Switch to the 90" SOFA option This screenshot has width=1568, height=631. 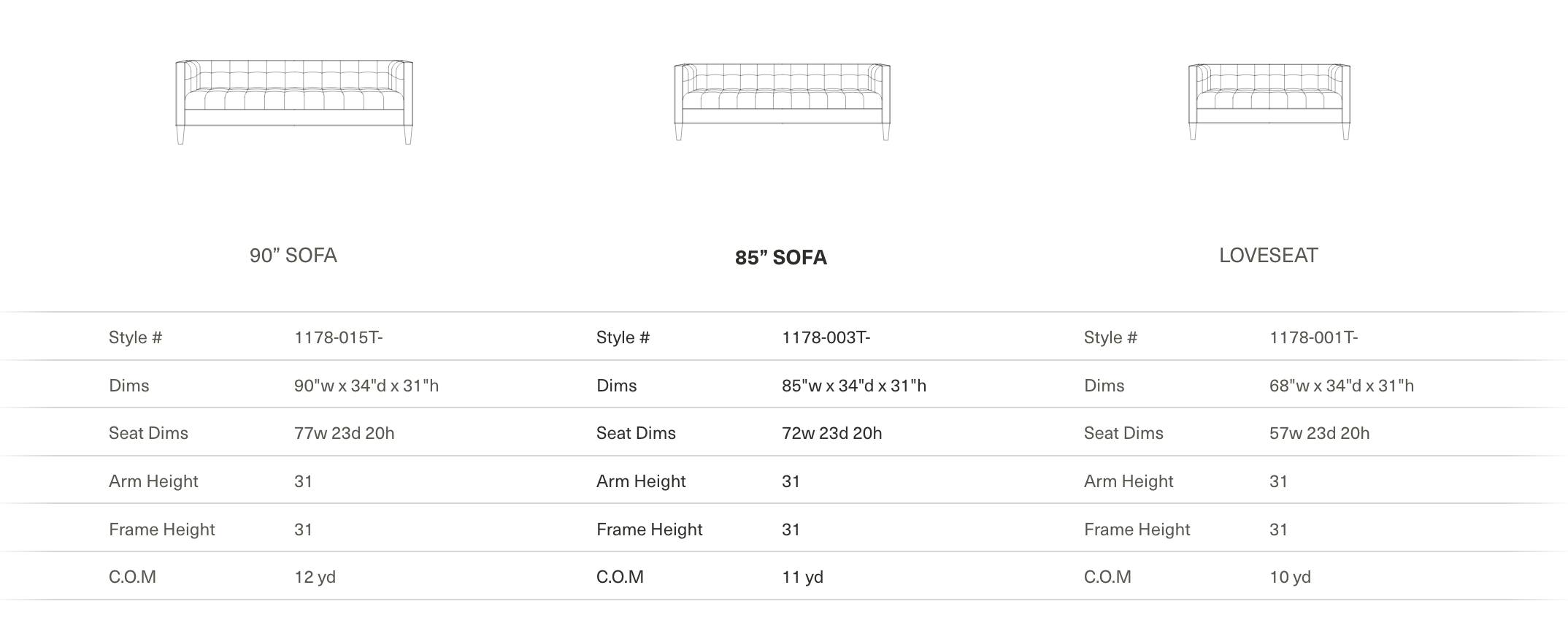(293, 256)
